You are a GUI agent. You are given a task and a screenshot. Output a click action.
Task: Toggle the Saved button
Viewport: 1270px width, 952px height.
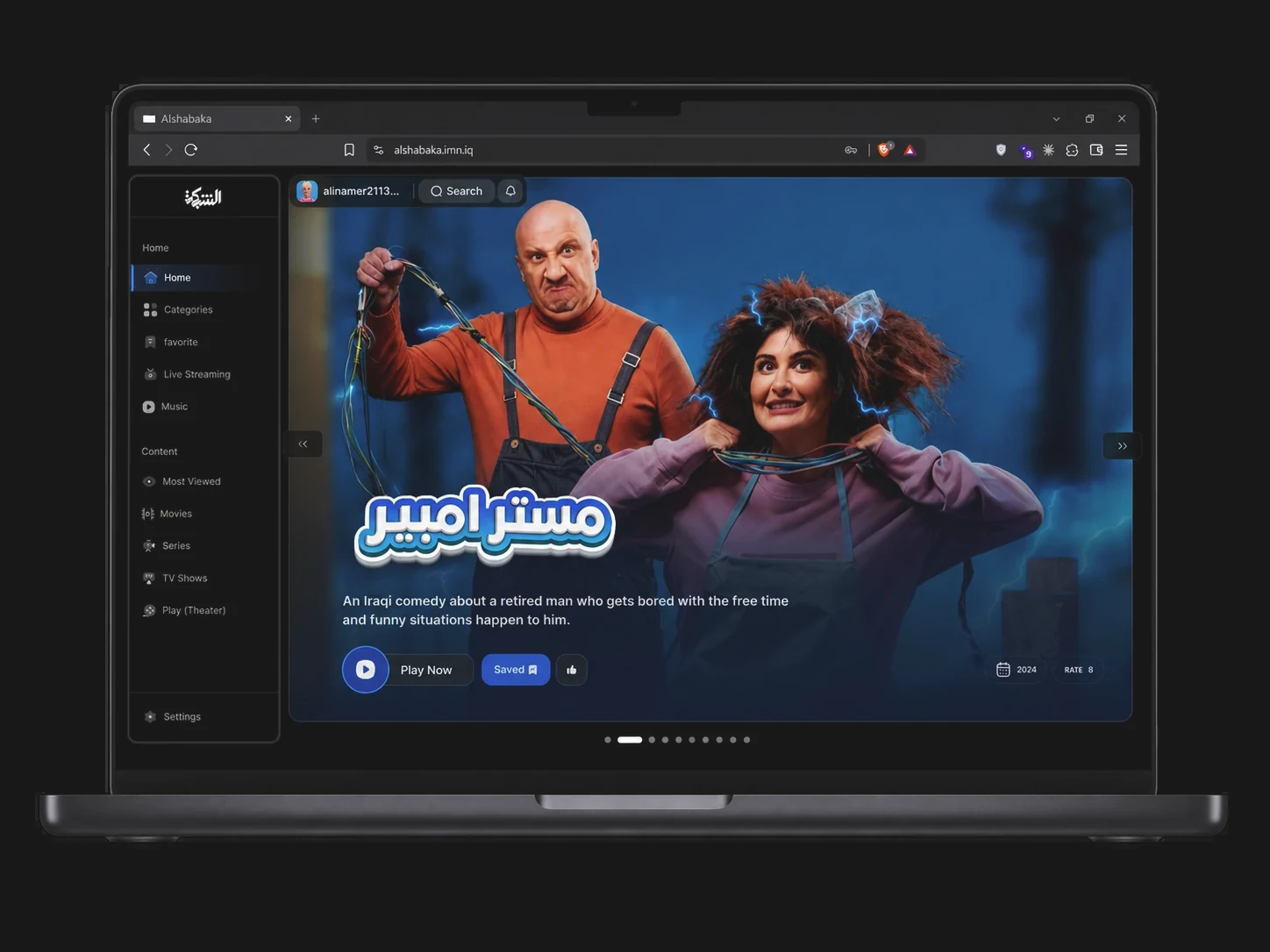[516, 670]
